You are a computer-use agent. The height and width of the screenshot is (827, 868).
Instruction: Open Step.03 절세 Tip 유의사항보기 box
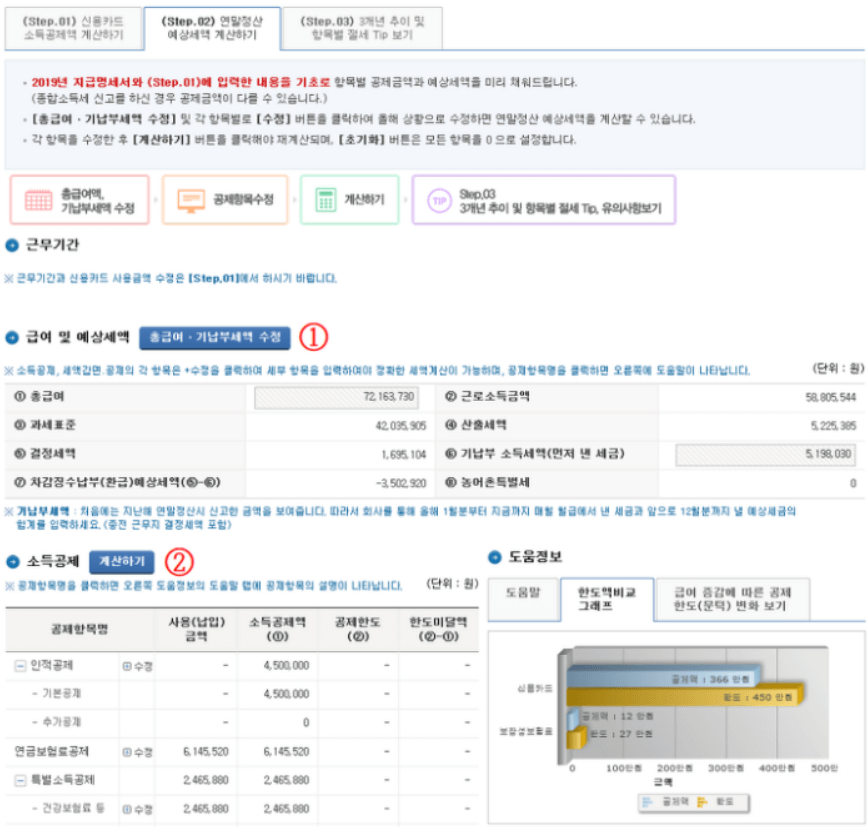tap(544, 200)
